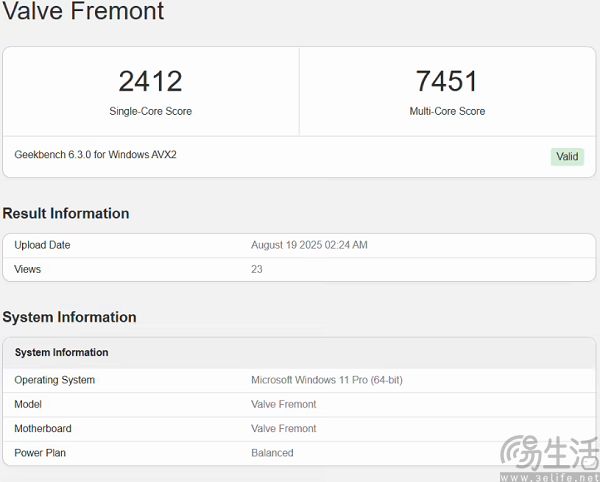Select the 7451 multi-core score number
Viewport: 600px width, 482px height.
(447, 81)
